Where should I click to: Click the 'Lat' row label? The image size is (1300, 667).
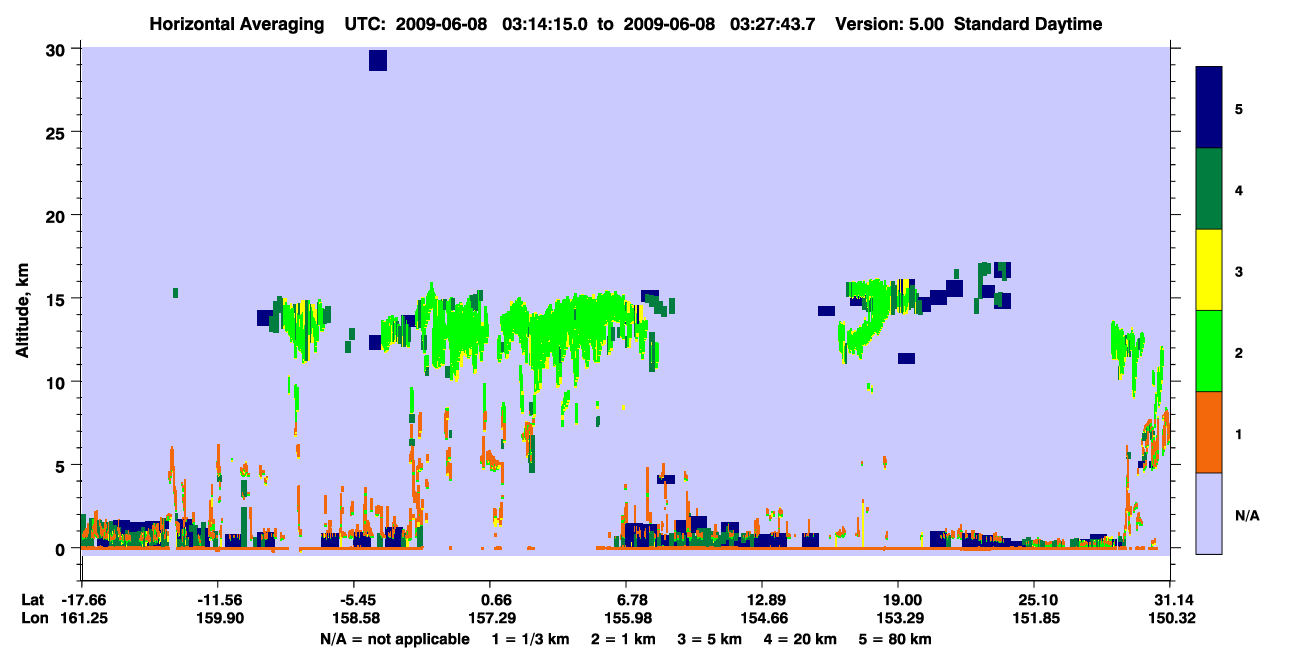pyautogui.click(x=33, y=599)
